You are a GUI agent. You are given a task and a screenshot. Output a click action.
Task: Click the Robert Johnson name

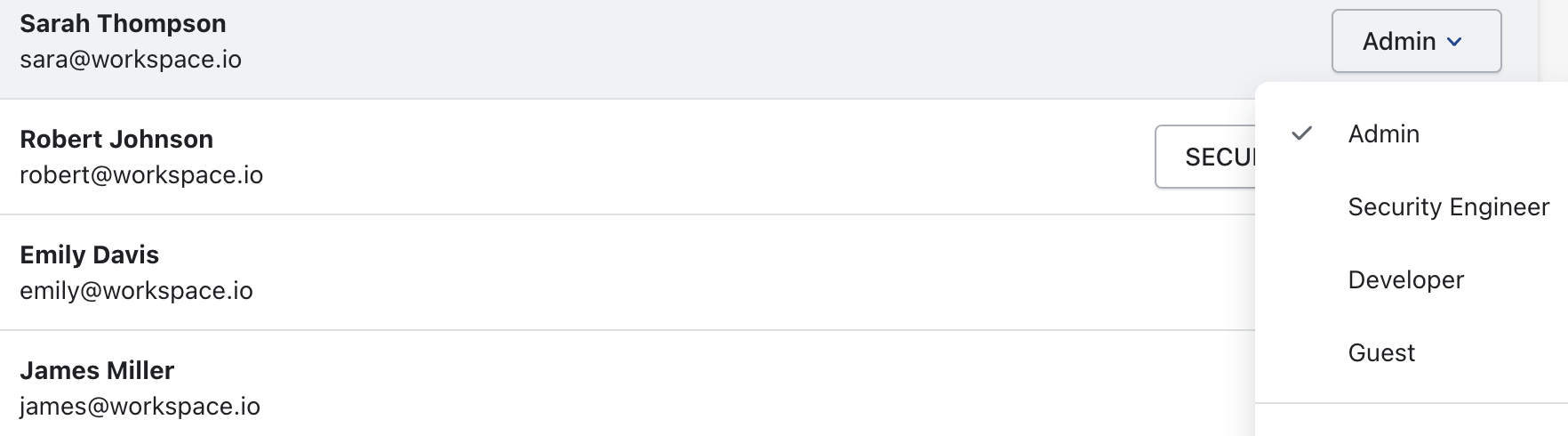[x=116, y=139]
